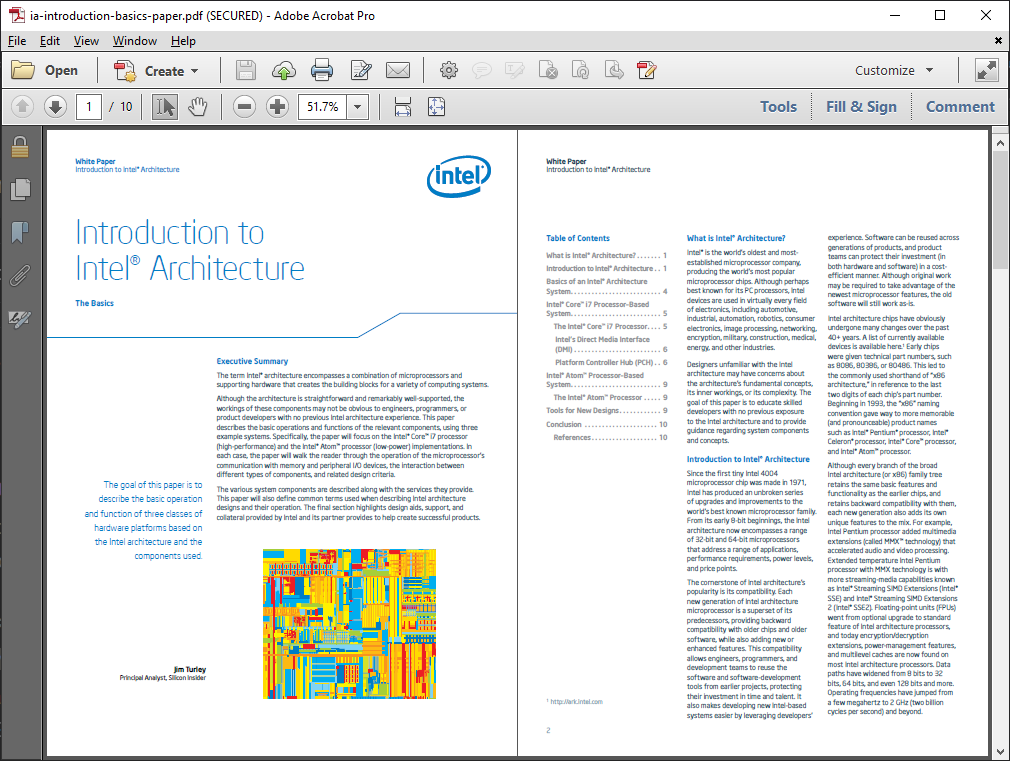Viewport: 1010px width, 761px height.
Task: Click fit one full page icon
Action: (x=436, y=107)
